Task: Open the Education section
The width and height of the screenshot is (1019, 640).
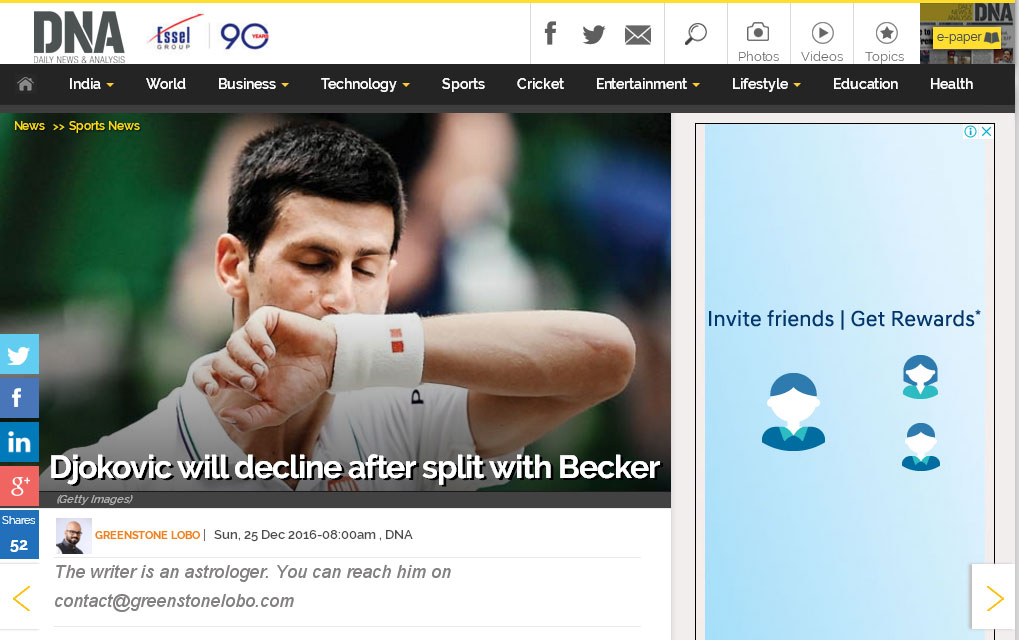Action: [x=866, y=84]
